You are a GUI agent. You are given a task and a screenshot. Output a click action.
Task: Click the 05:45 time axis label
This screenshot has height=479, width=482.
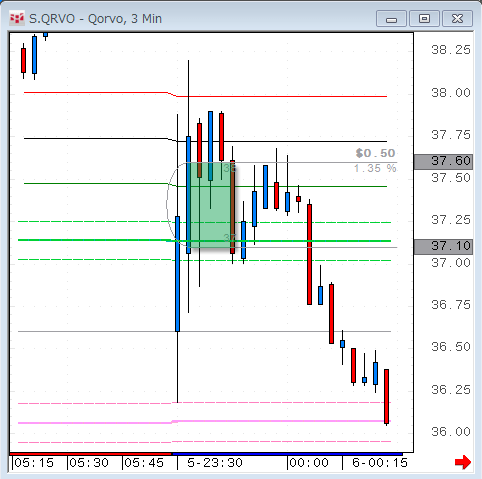(144, 463)
